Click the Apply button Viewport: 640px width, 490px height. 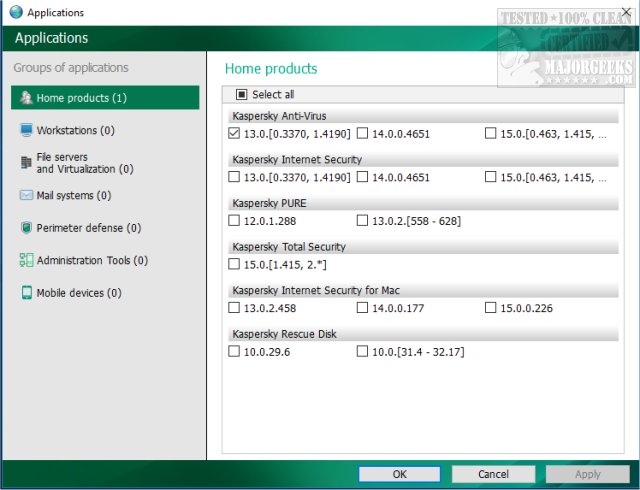(588, 474)
